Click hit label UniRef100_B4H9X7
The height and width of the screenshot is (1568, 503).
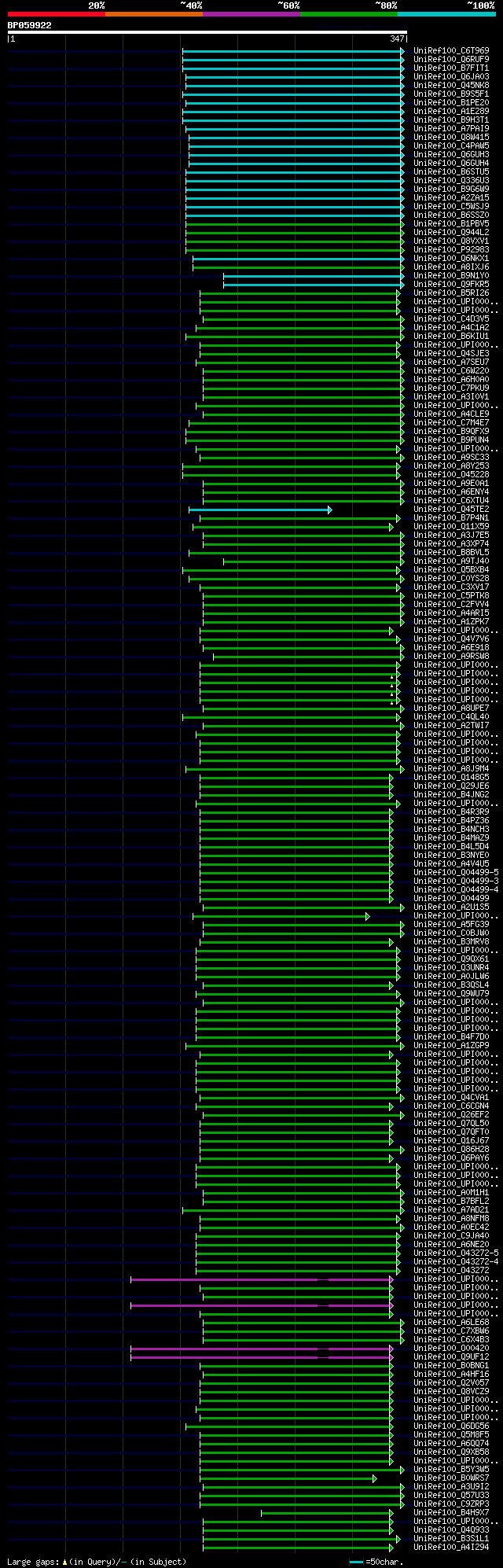(x=451, y=1512)
